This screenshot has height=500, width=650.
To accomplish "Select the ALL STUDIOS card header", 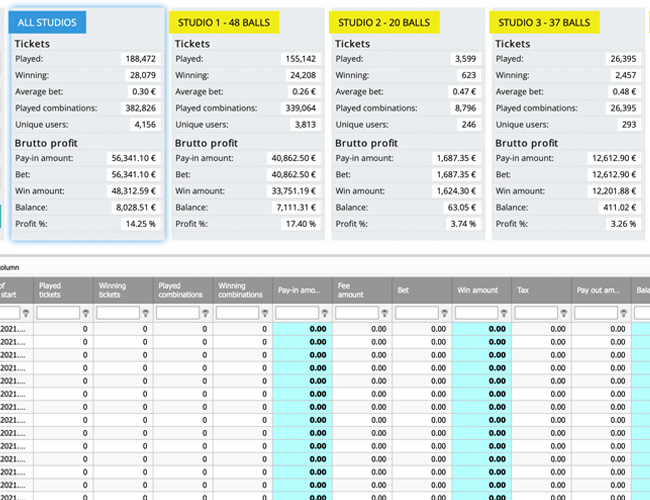I will [x=47, y=22].
